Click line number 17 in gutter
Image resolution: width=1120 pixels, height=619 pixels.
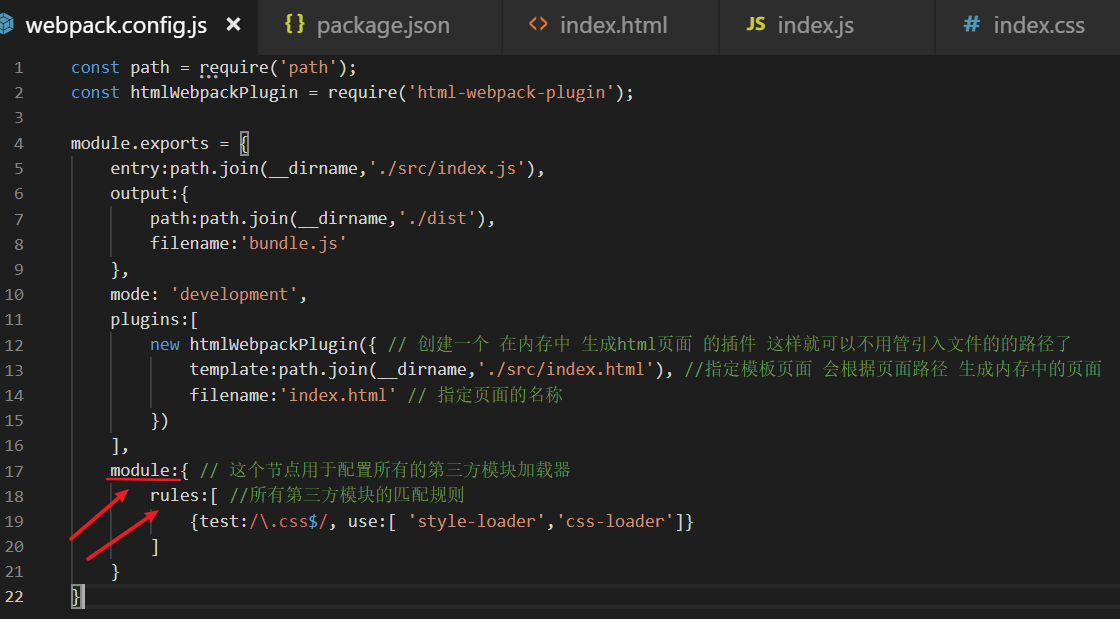[14, 471]
